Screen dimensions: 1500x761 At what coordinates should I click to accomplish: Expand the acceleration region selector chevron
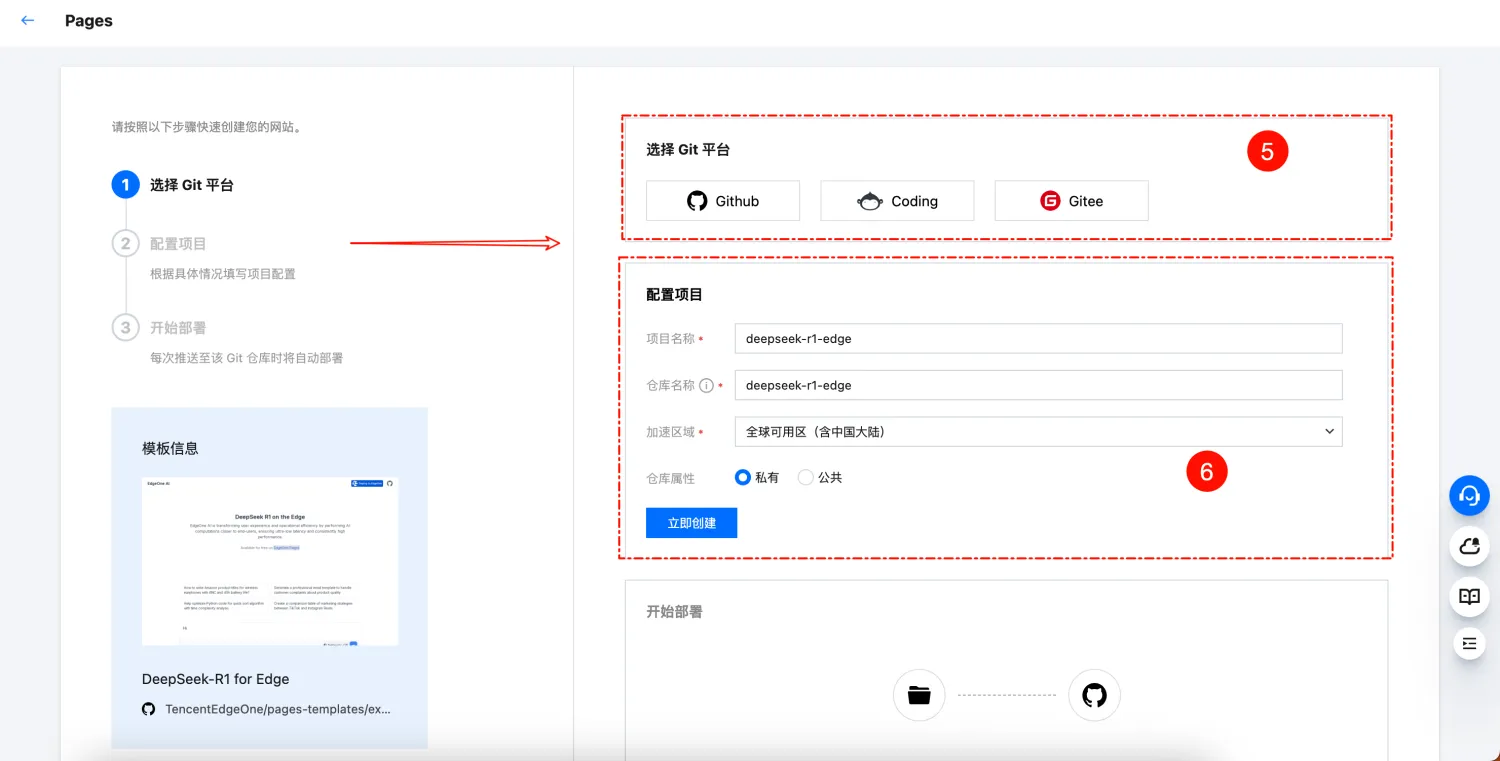1330,431
